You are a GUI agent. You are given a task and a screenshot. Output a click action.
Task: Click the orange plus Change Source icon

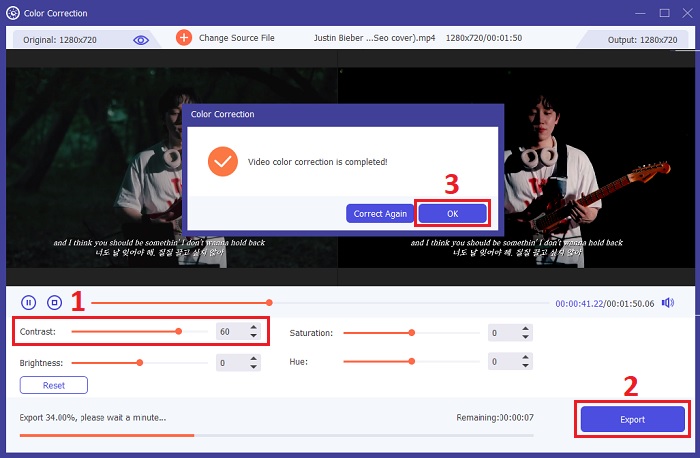183,38
